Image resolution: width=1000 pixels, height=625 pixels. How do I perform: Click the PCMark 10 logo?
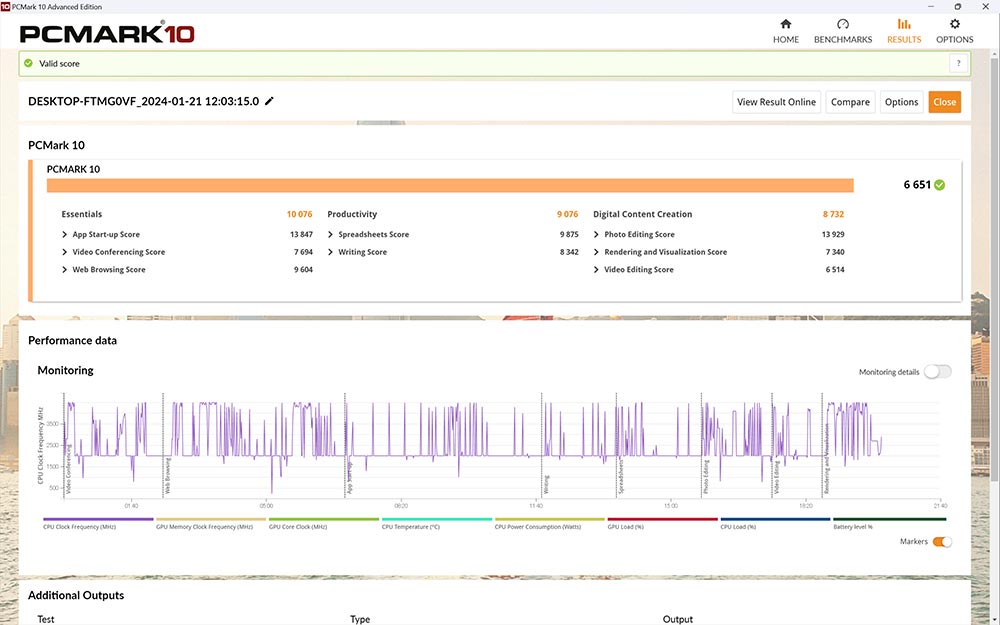(x=107, y=33)
